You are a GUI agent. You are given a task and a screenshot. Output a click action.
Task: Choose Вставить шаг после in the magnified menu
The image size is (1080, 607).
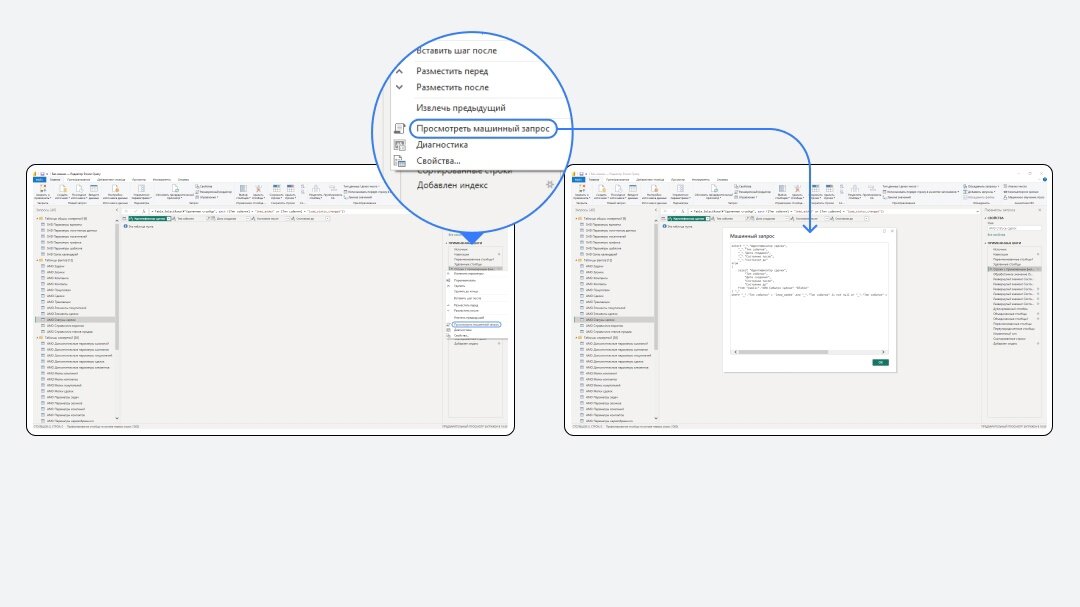click(x=456, y=50)
